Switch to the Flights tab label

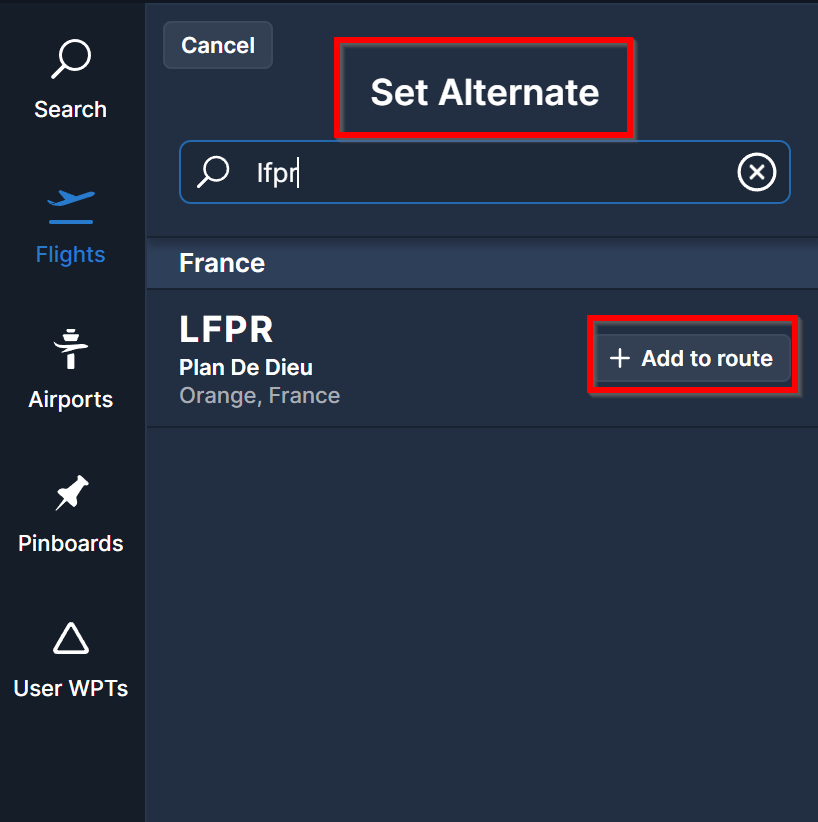coord(70,254)
